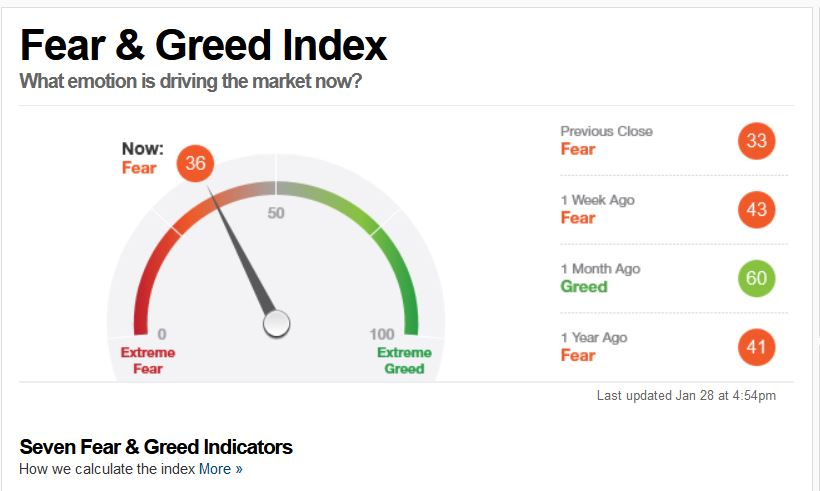This screenshot has width=820, height=491.
Task: Click the Extreme Greed gauge label
Action: click(404, 360)
